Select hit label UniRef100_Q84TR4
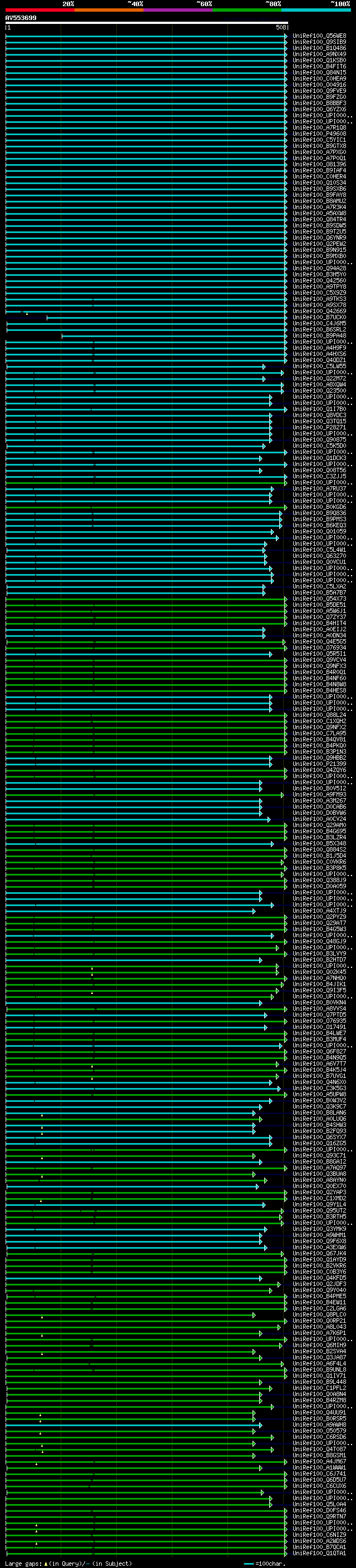The width and height of the screenshot is (356, 1568). pyautogui.click(x=319, y=219)
